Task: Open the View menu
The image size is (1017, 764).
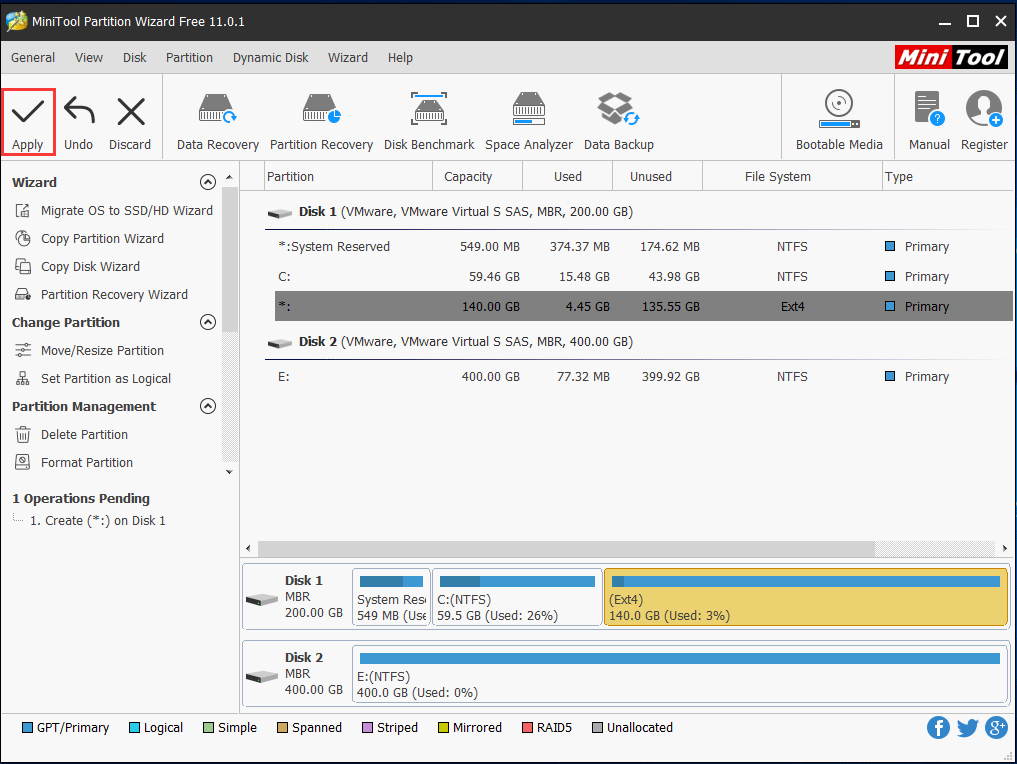Action: [89, 58]
